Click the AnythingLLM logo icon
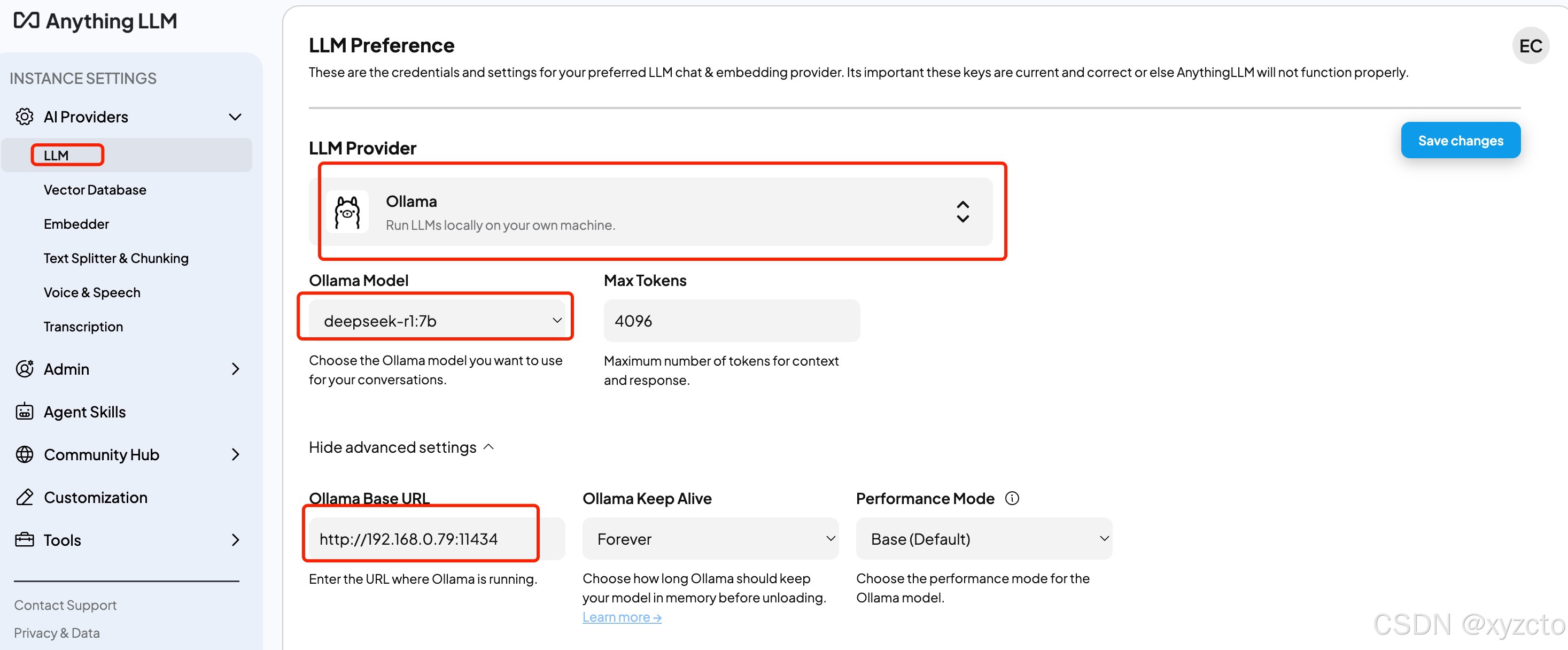Viewport: 1568px width, 650px height. pyautogui.click(x=27, y=21)
